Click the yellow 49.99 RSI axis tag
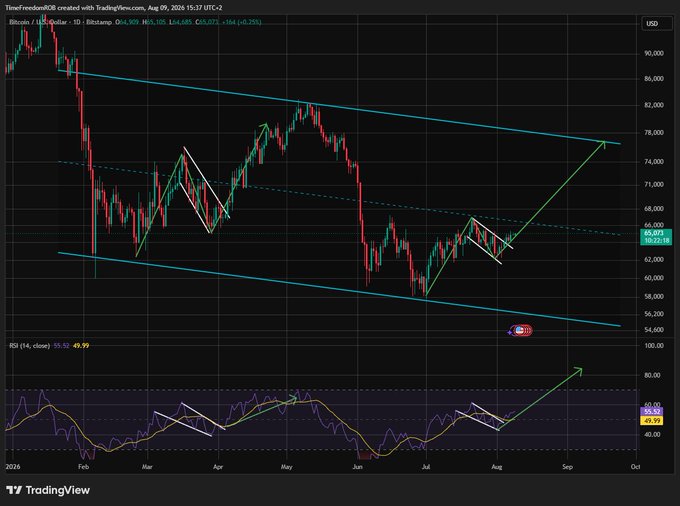 (652, 421)
